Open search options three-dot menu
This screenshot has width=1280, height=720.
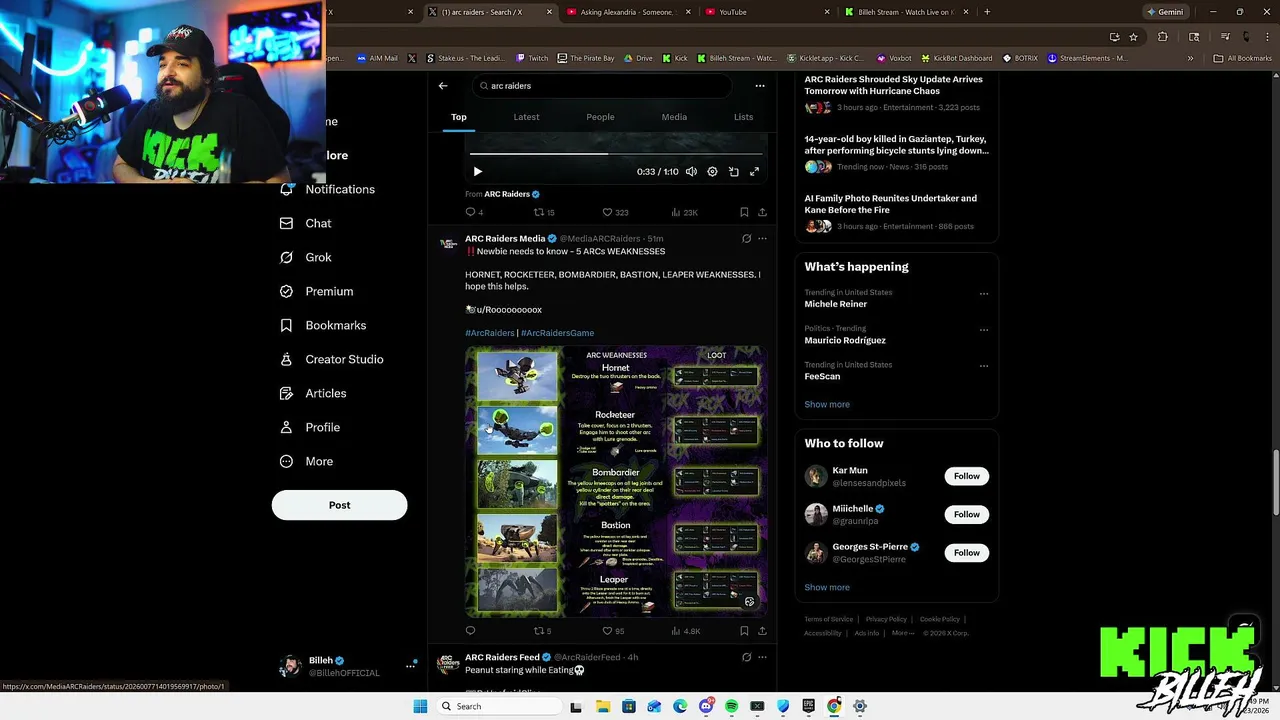coord(760,86)
